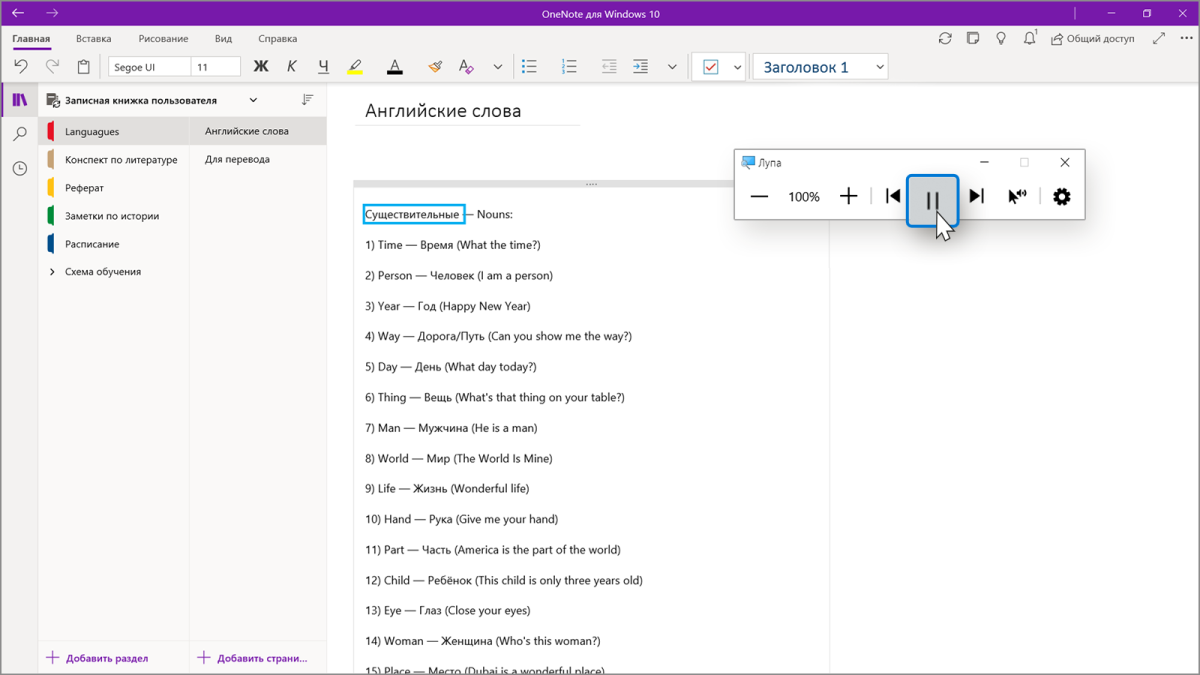Viewport: 1200px width, 675px height.
Task: Click the sync icon in the top bar
Action: tap(945, 37)
